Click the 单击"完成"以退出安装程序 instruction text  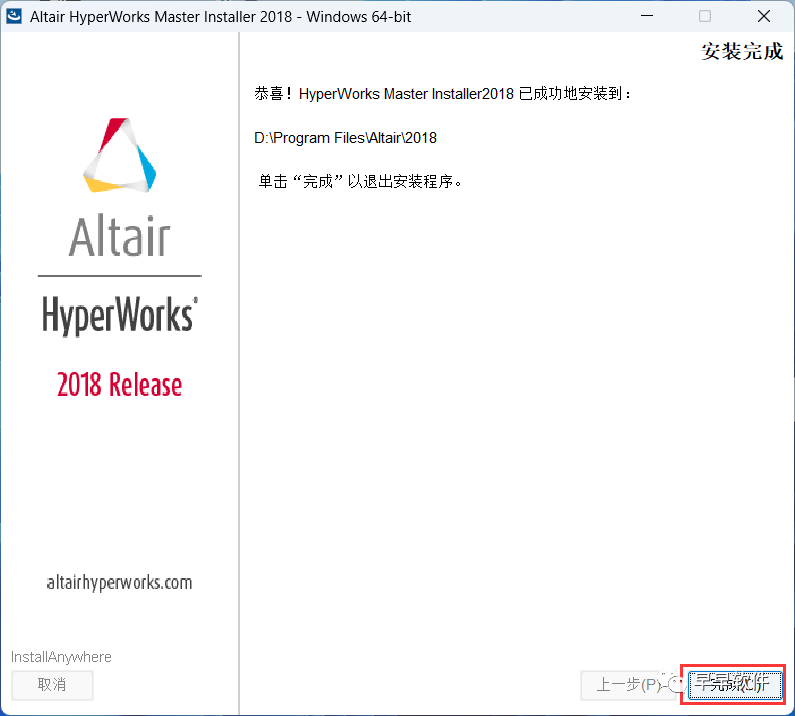pyautogui.click(x=361, y=182)
